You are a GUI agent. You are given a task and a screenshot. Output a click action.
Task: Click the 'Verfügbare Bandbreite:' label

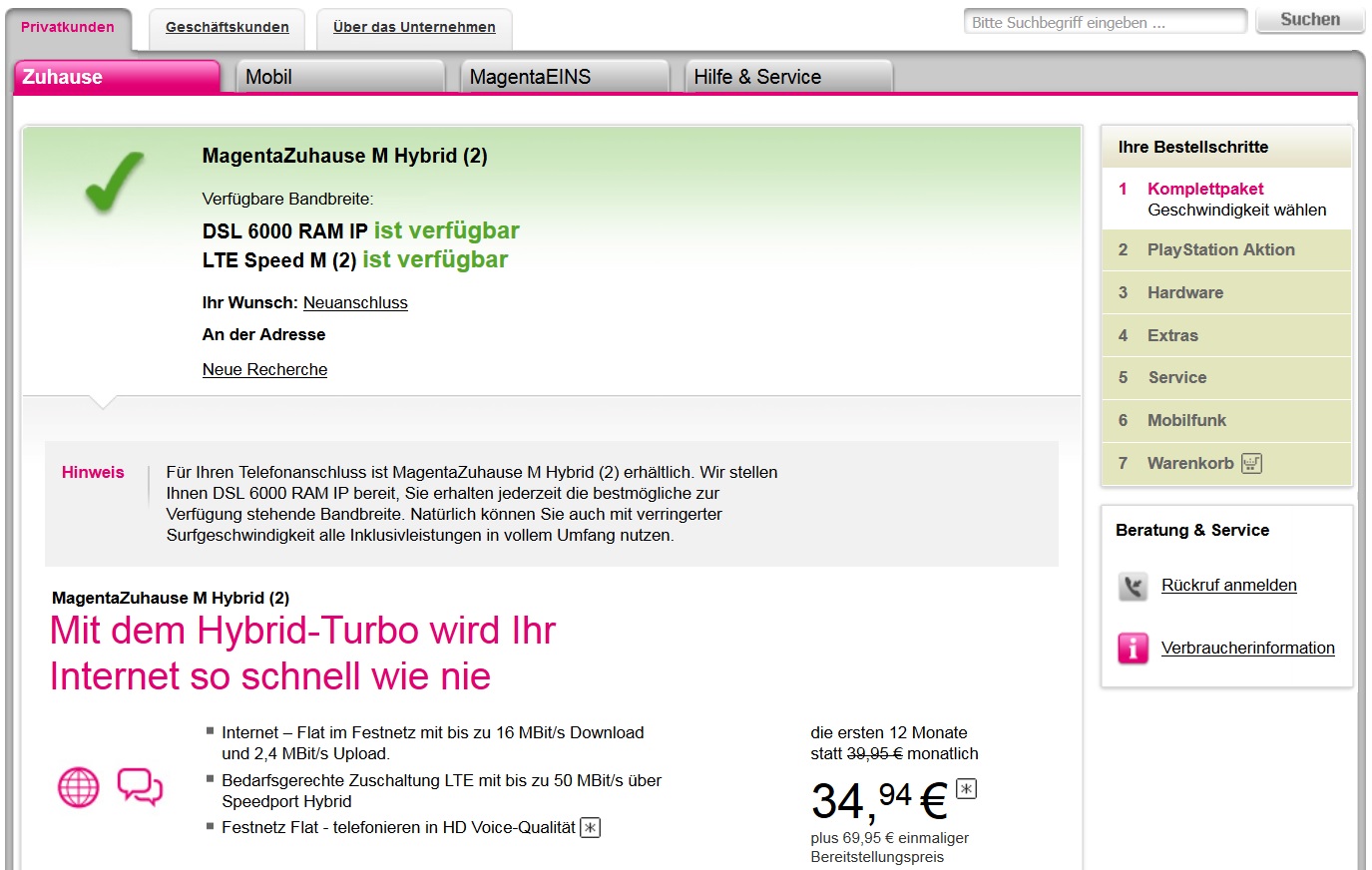(x=288, y=200)
